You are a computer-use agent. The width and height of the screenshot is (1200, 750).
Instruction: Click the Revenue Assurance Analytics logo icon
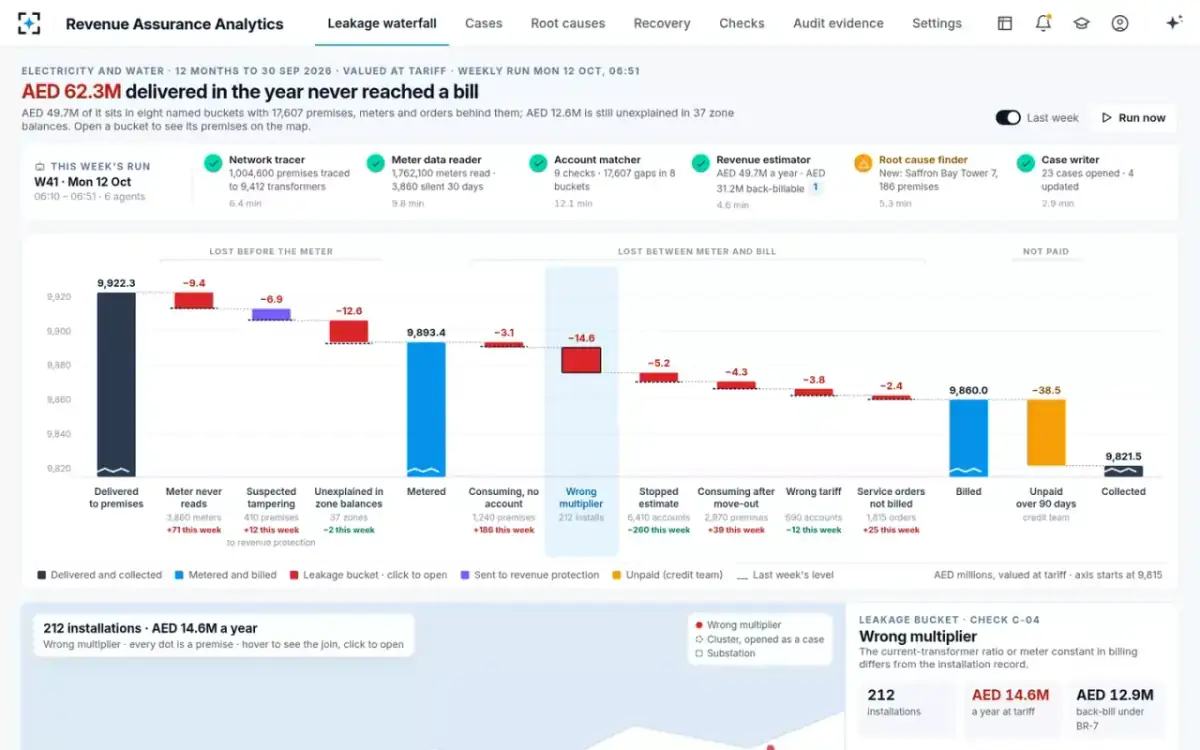pos(29,23)
